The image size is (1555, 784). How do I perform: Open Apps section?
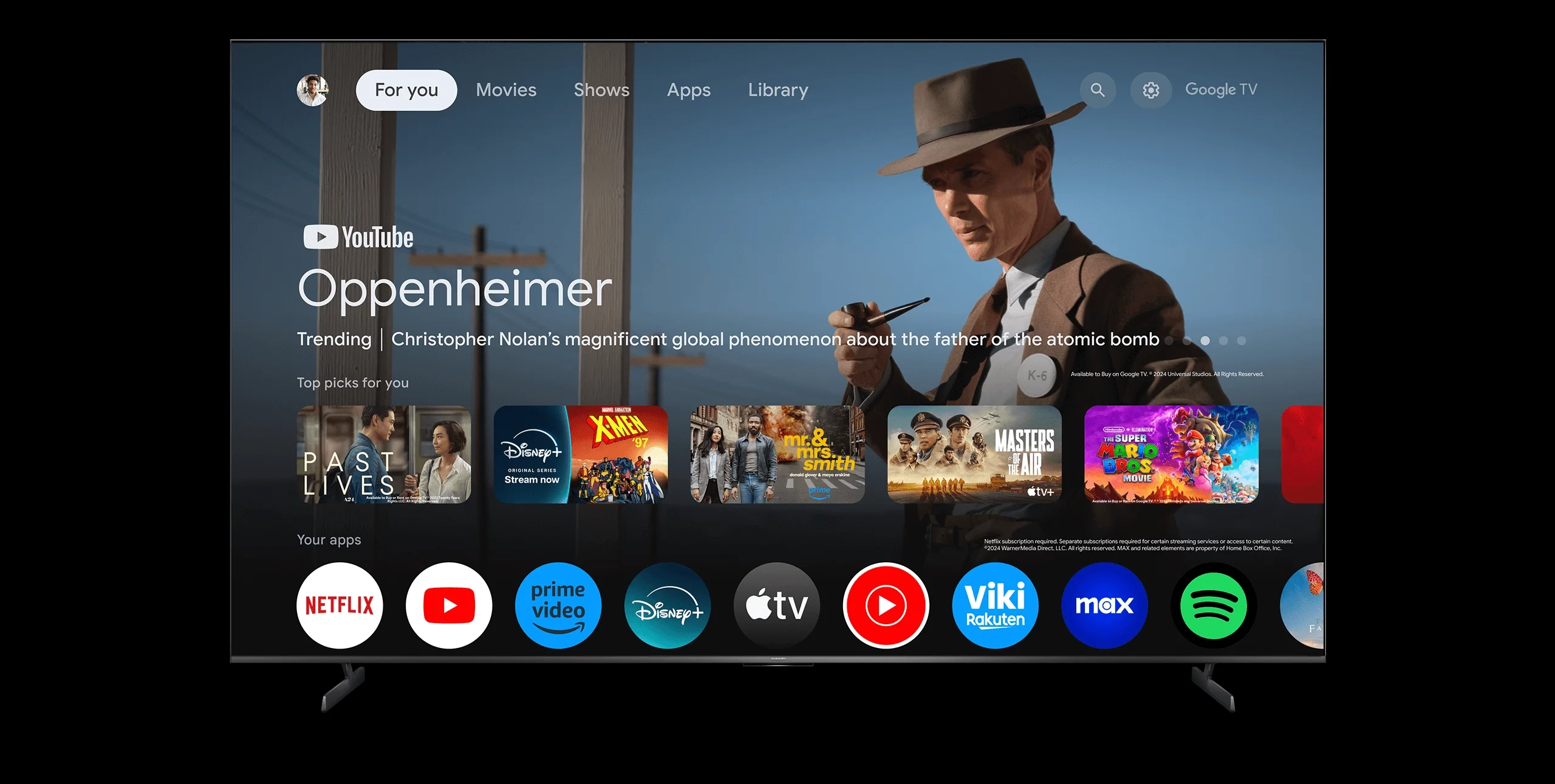[689, 89]
